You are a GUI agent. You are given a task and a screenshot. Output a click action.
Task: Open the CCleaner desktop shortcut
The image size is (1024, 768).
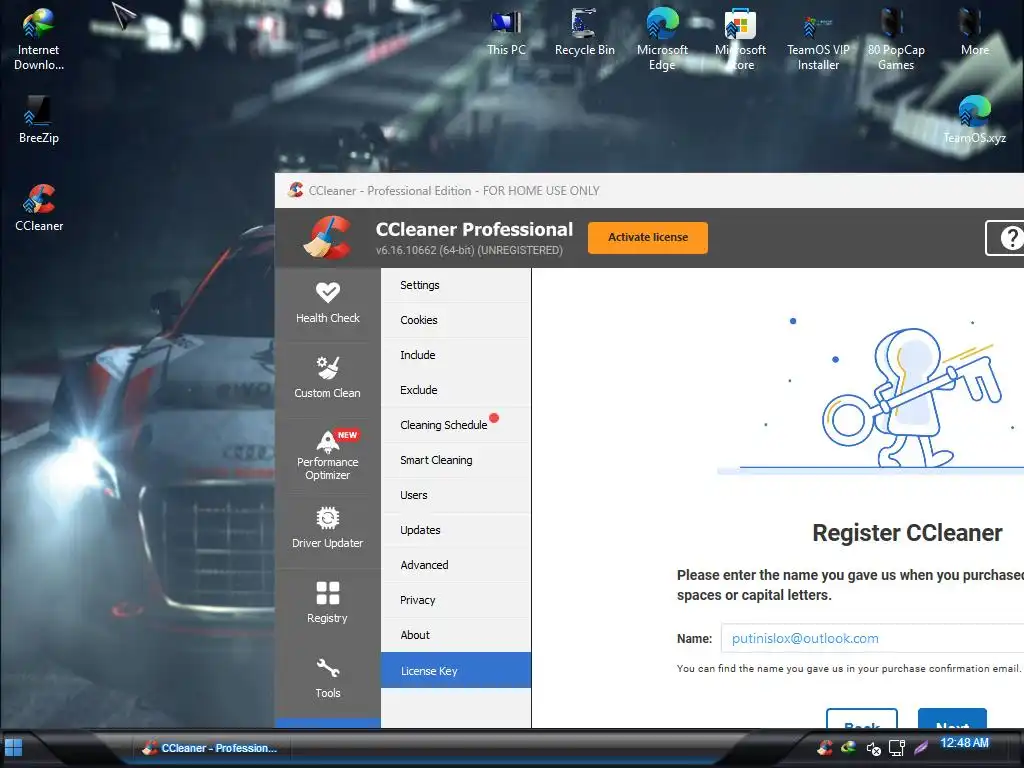(39, 207)
